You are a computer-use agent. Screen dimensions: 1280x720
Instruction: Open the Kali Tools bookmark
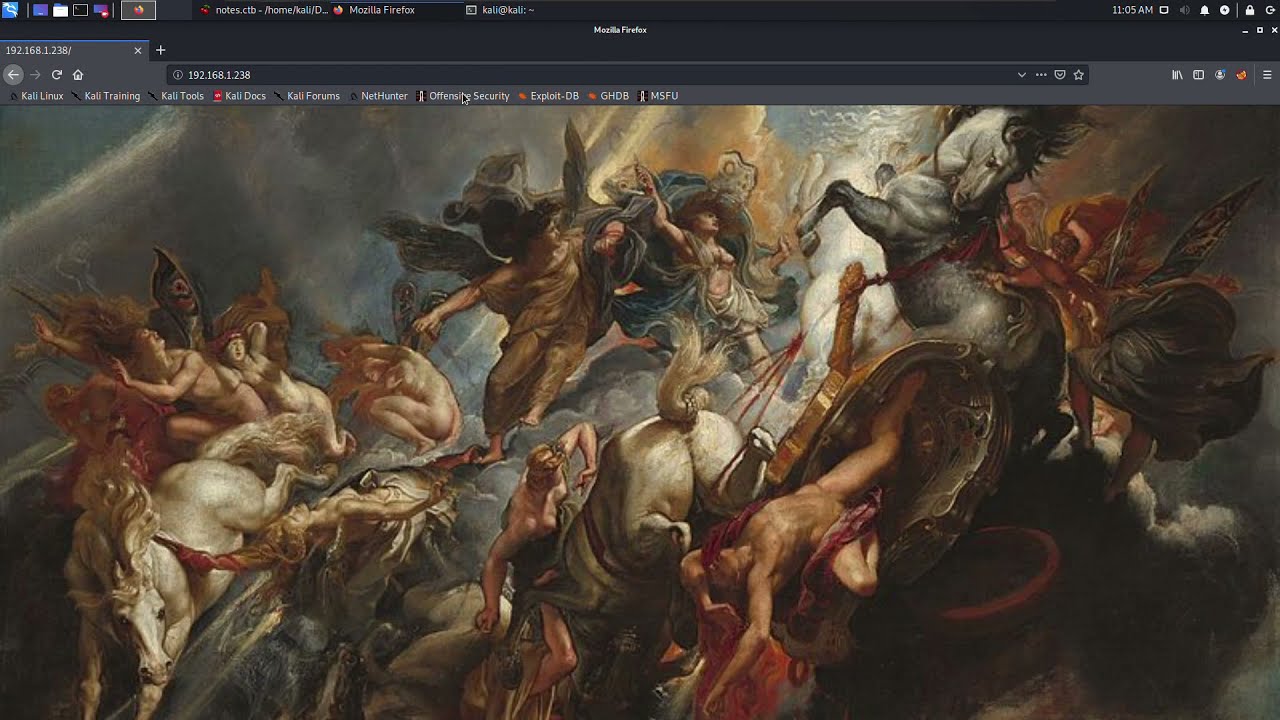click(x=176, y=96)
